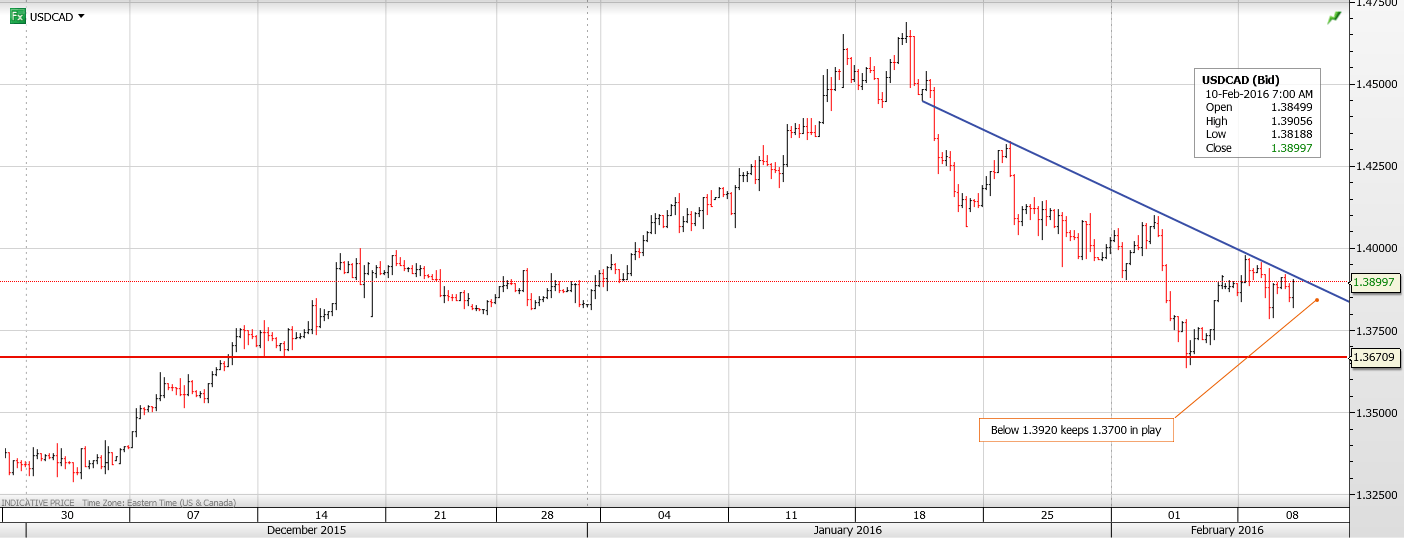Click the date 18 on the time axis
1404x538 pixels.
[919, 515]
